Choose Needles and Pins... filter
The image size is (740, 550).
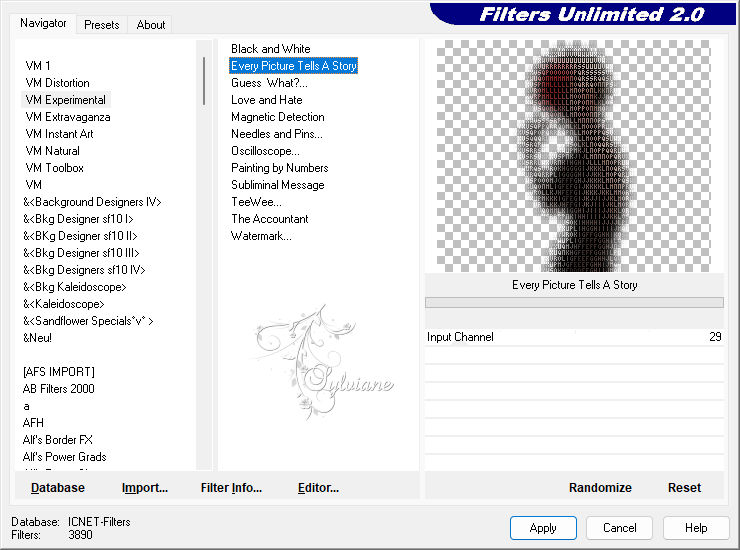click(x=277, y=134)
